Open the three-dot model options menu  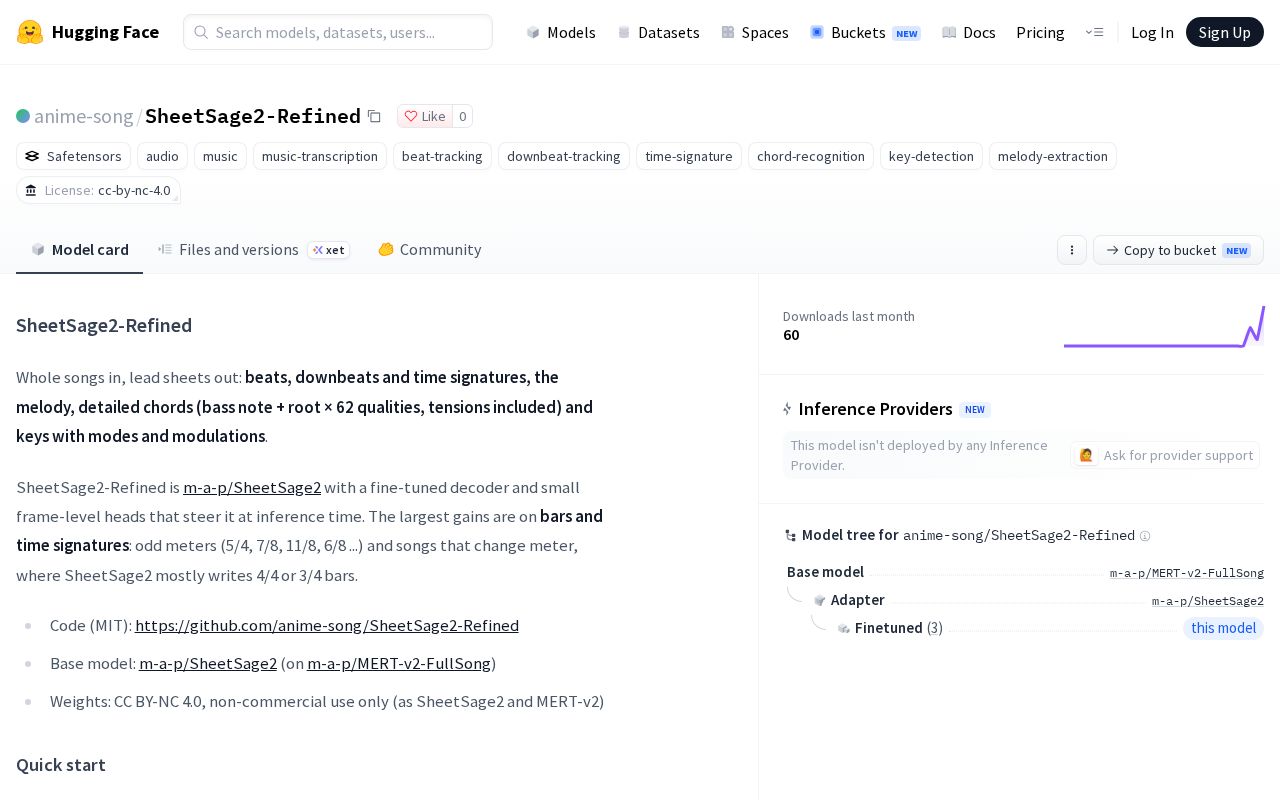pos(1072,250)
